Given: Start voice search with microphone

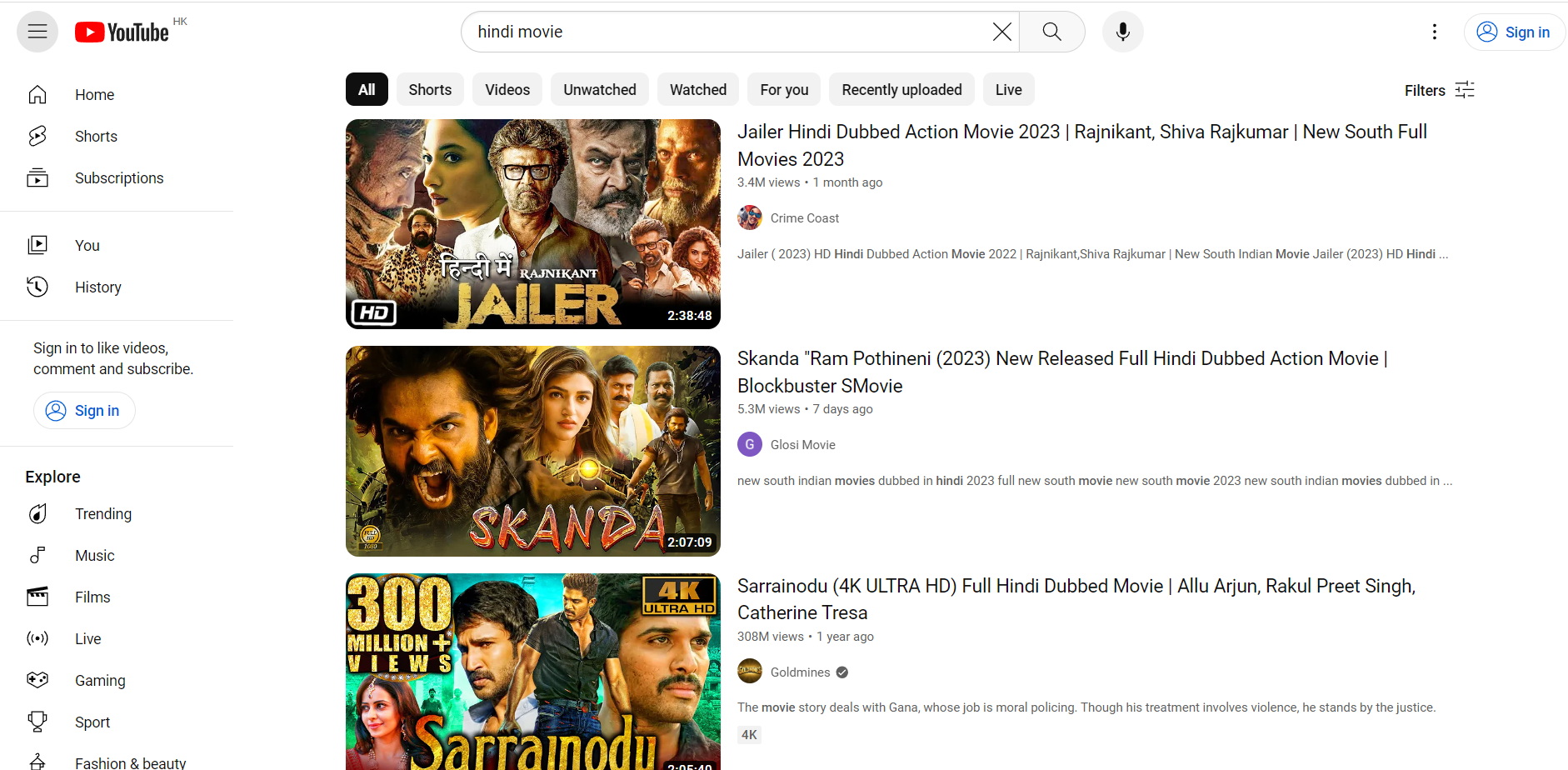Looking at the screenshot, I should [x=1122, y=32].
